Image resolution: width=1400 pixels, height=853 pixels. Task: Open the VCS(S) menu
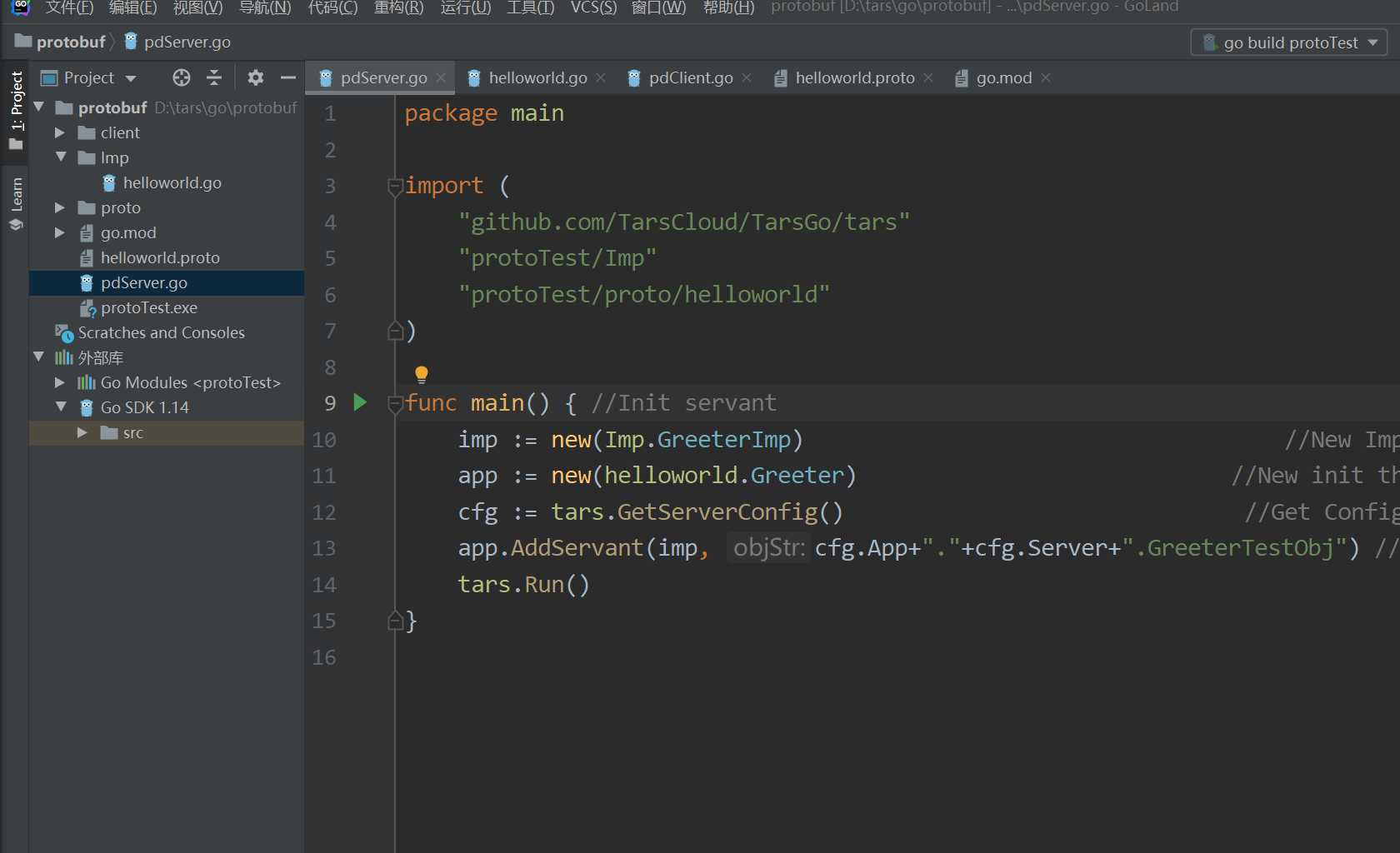click(593, 7)
